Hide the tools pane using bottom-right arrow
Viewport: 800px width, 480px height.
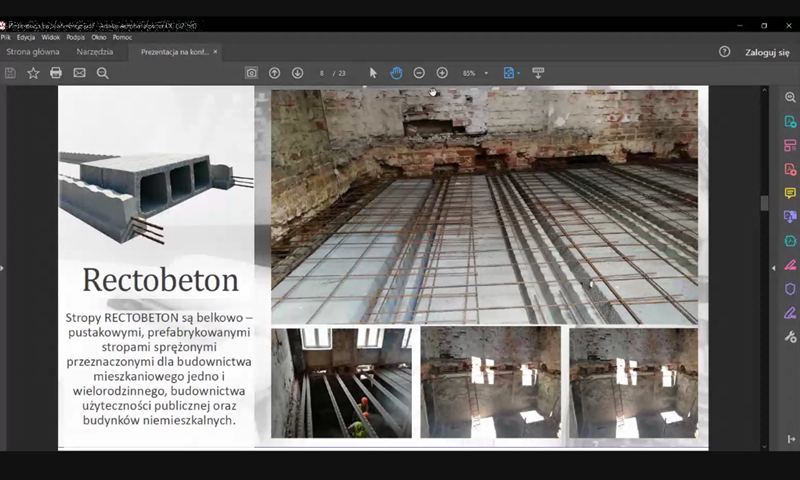[791, 439]
